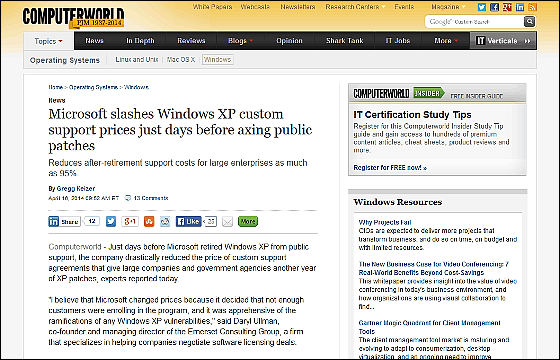
Task: Share the article on Google +1
Action: pos(130,221)
